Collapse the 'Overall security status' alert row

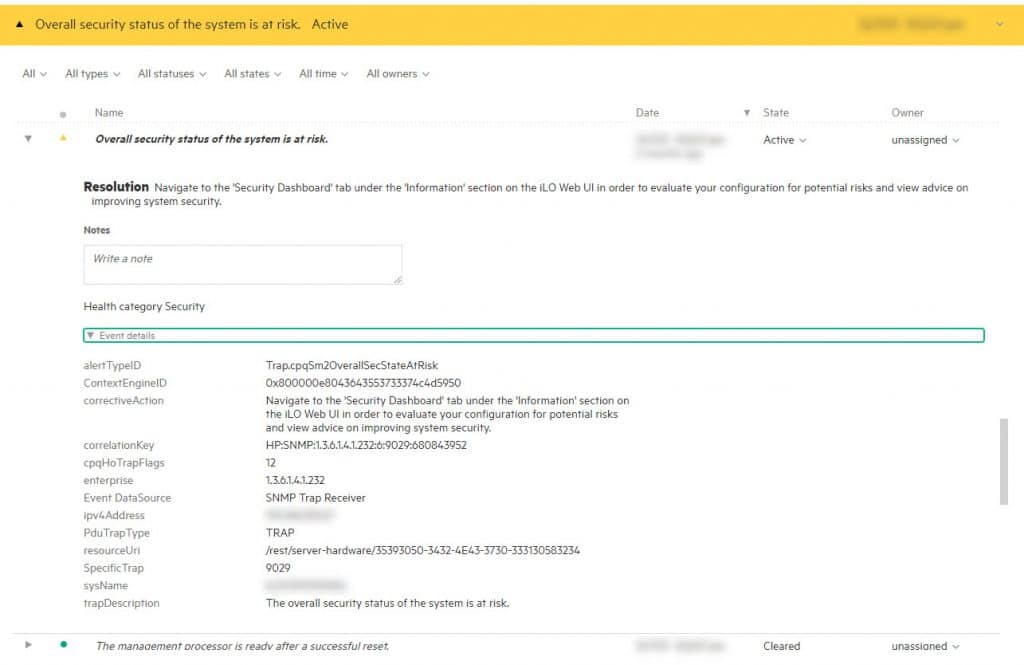(28, 138)
